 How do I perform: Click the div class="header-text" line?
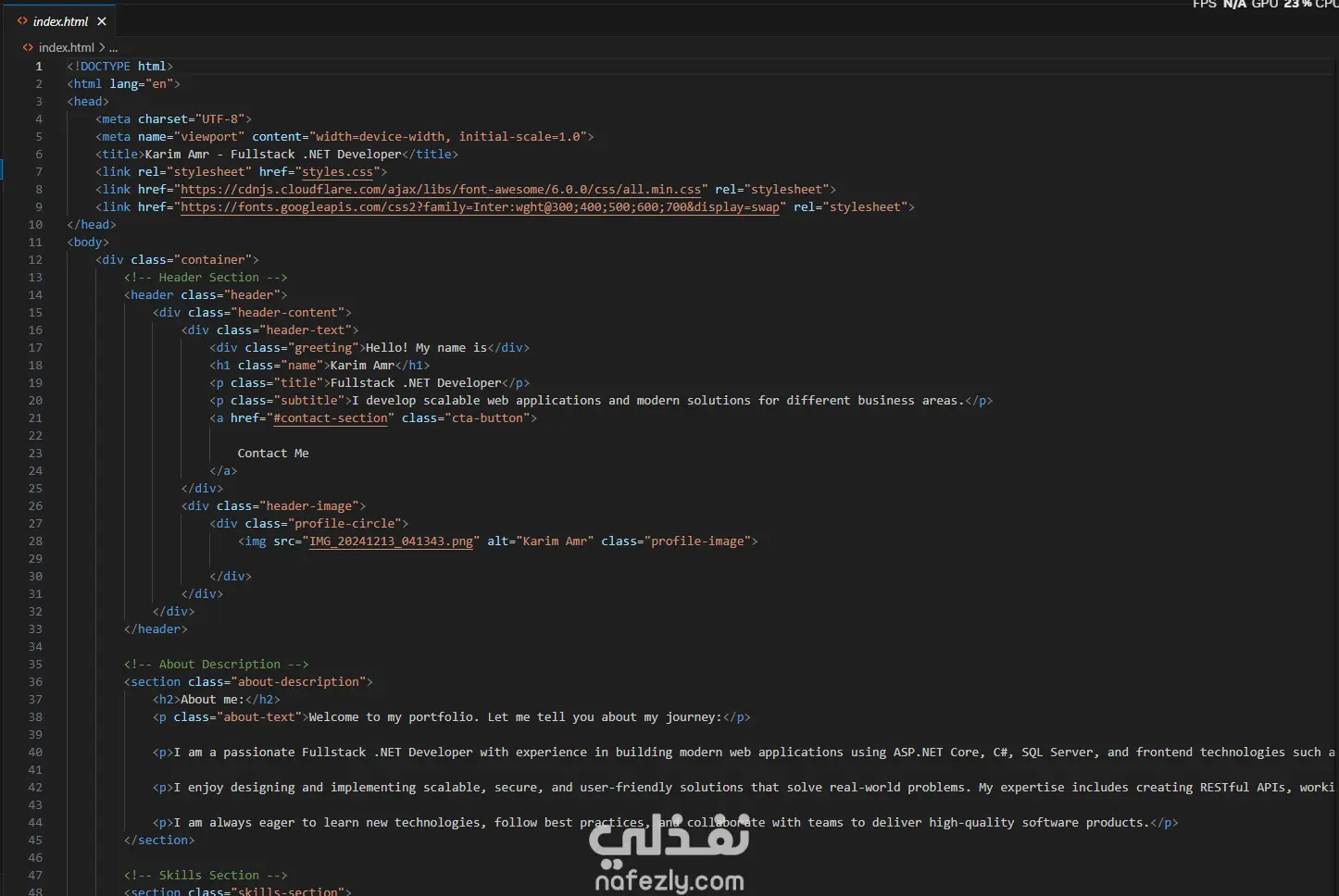[269, 330]
